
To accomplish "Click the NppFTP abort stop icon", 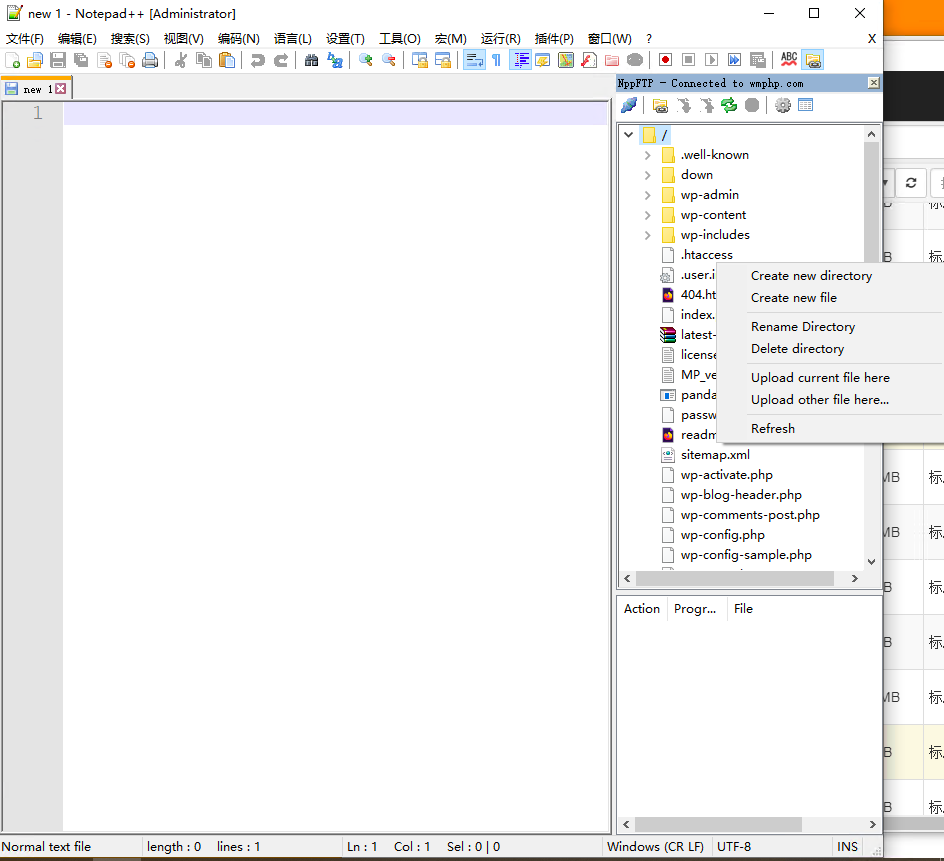I will (752, 105).
